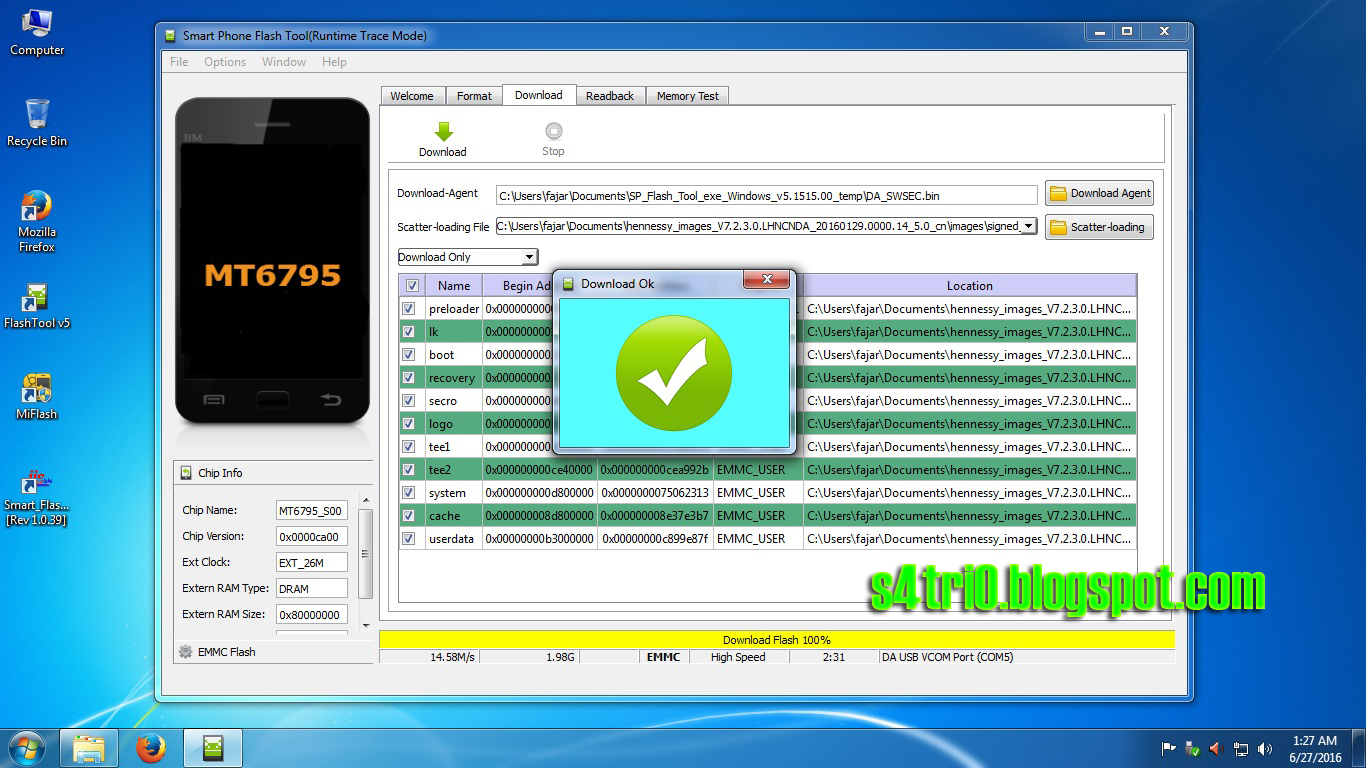Uncheck the system partition checkbox
The image size is (1366, 768).
pos(409,493)
